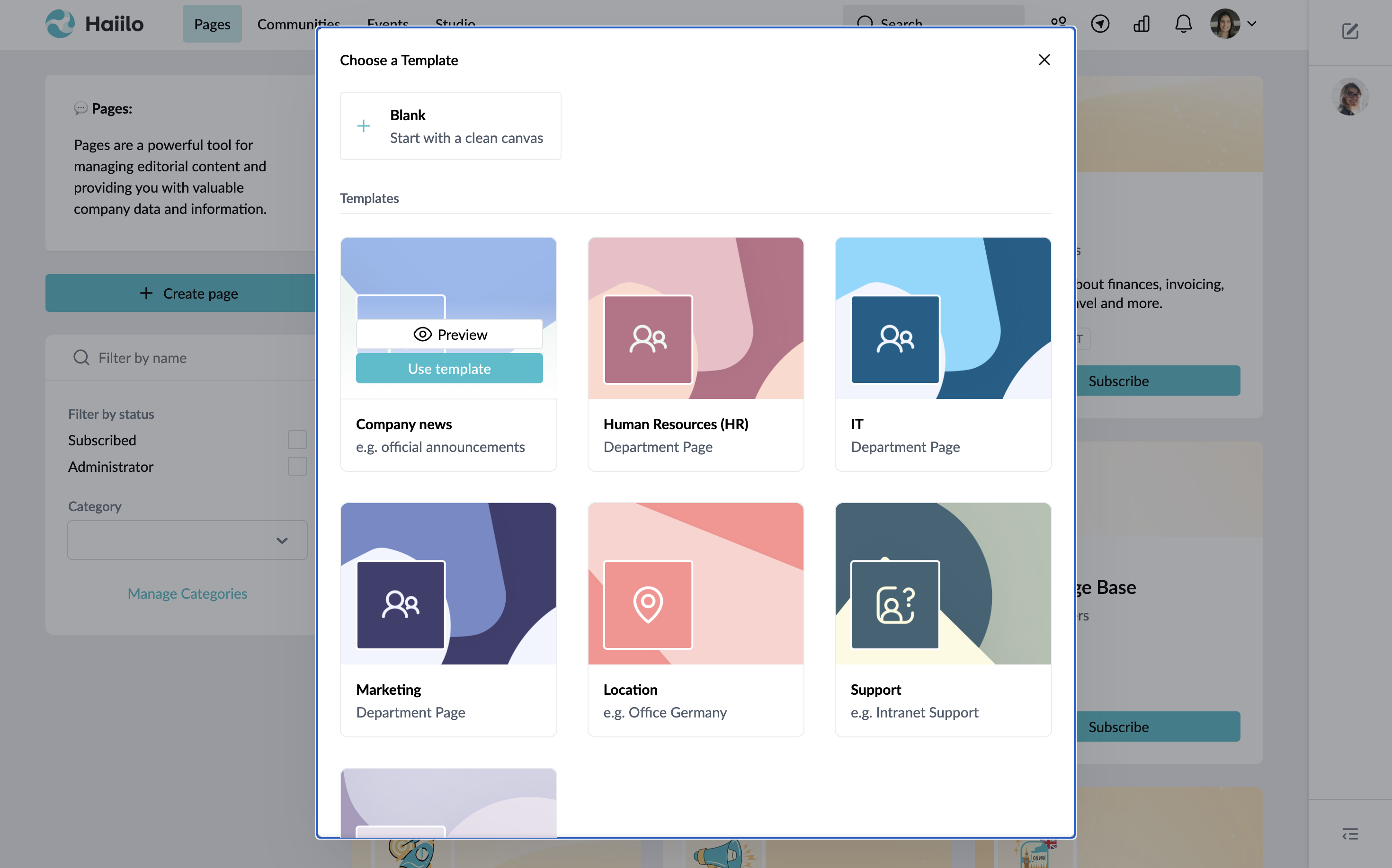Open the notifications bell

pyautogui.click(x=1183, y=24)
